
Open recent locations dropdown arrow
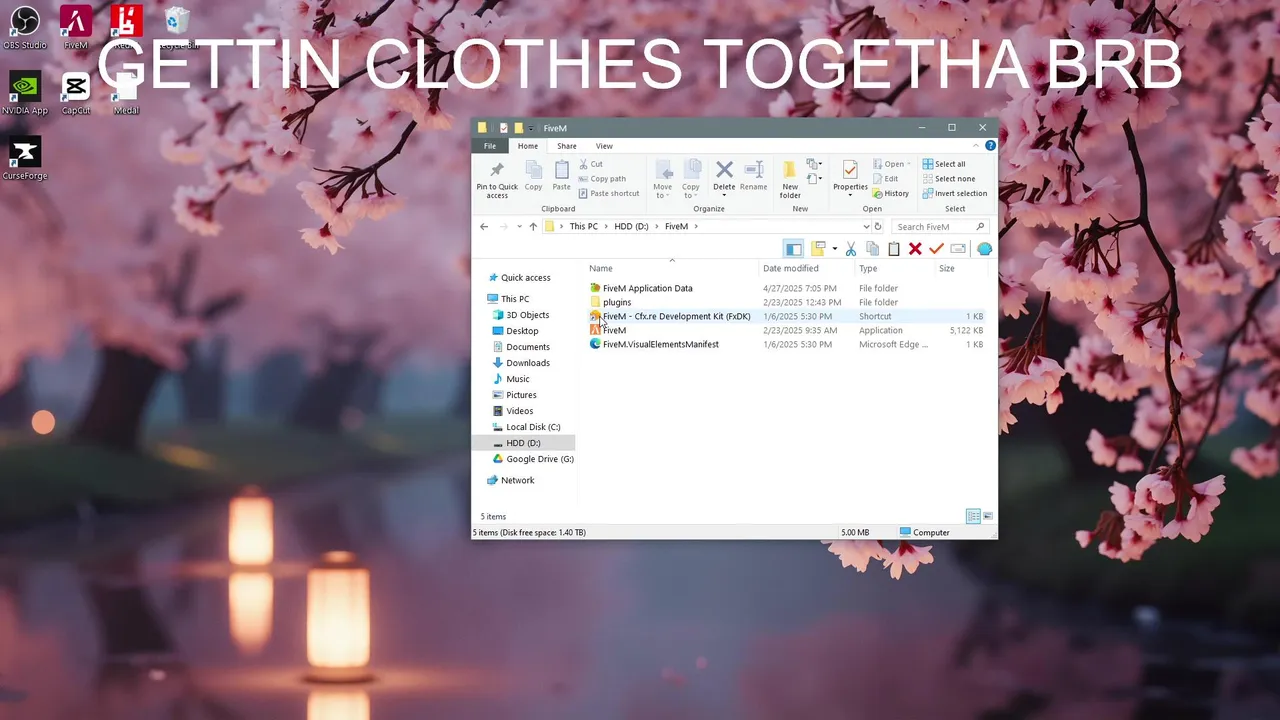519,227
